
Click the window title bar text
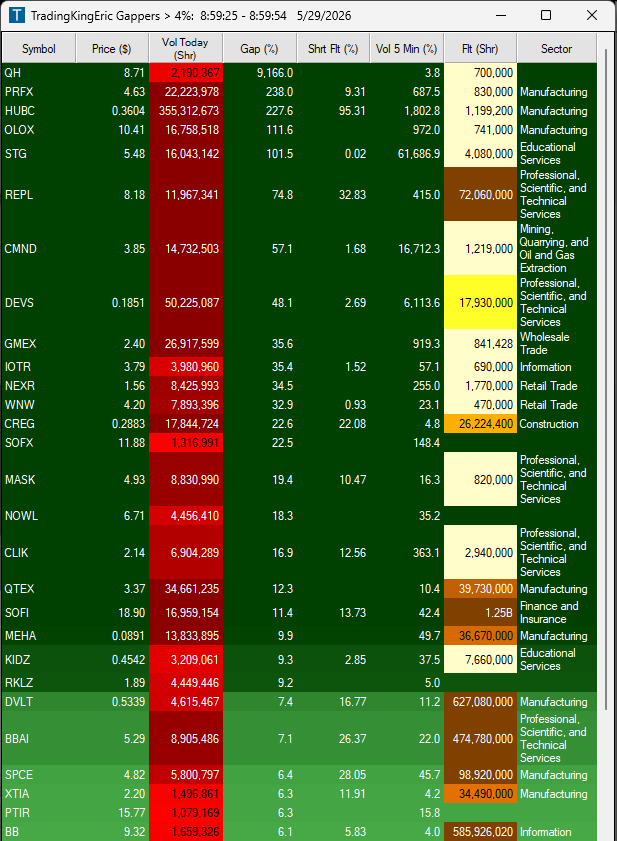(190, 16)
